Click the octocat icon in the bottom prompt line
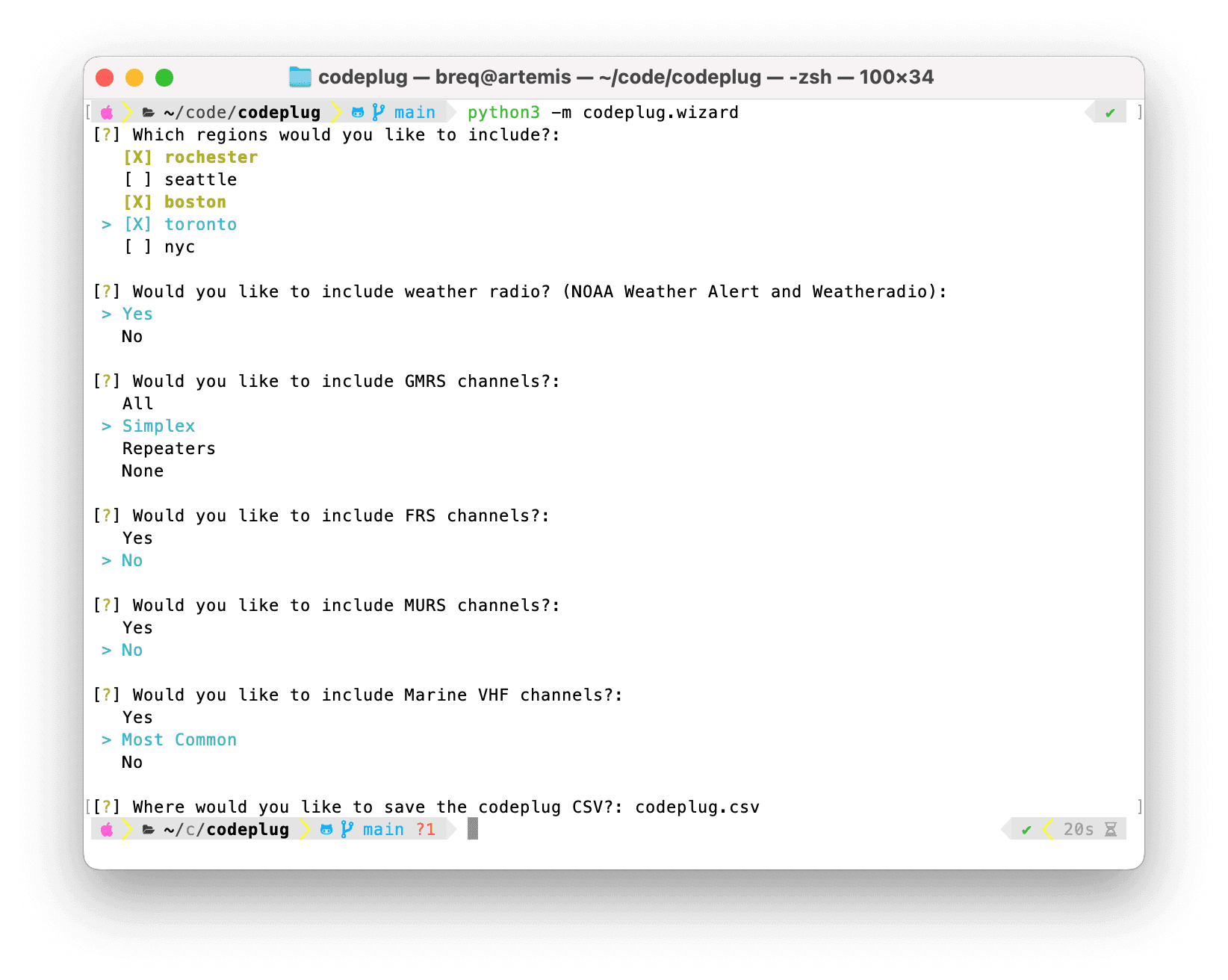The height and width of the screenshot is (980, 1228). [x=326, y=829]
